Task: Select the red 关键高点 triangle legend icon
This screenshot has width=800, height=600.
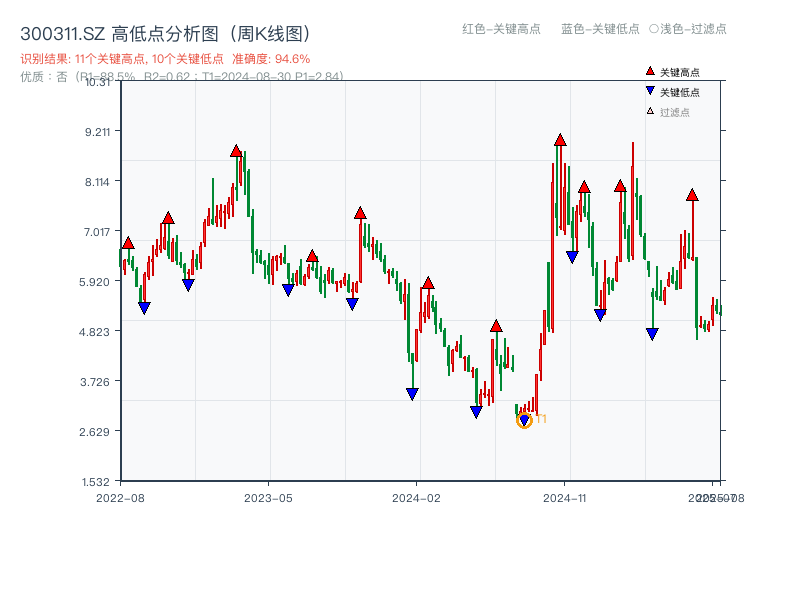Action: (x=649, y=70)
